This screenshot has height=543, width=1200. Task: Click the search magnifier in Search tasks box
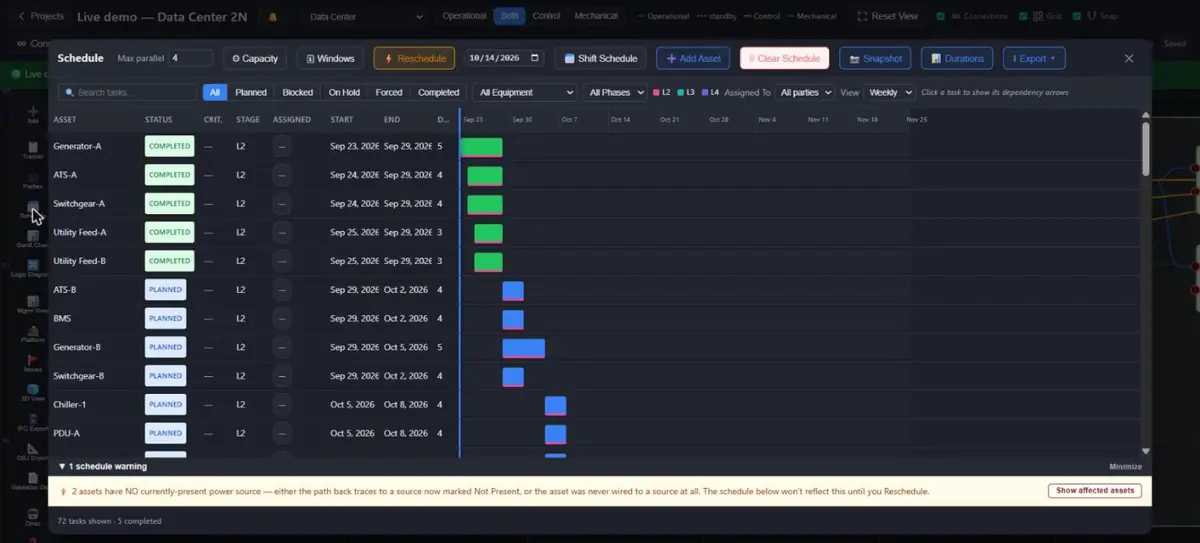tap(70, 92)
